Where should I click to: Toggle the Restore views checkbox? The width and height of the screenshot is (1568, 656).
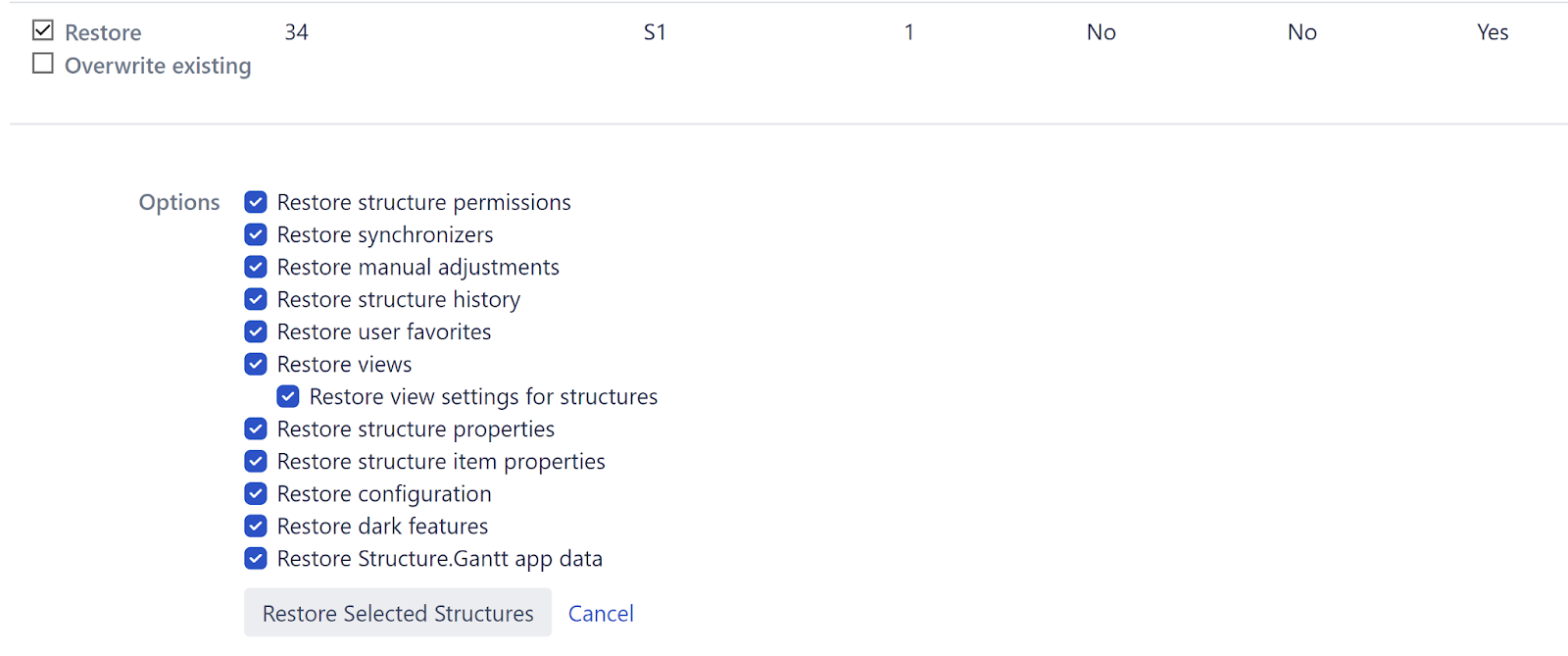[x=256, y=364]
